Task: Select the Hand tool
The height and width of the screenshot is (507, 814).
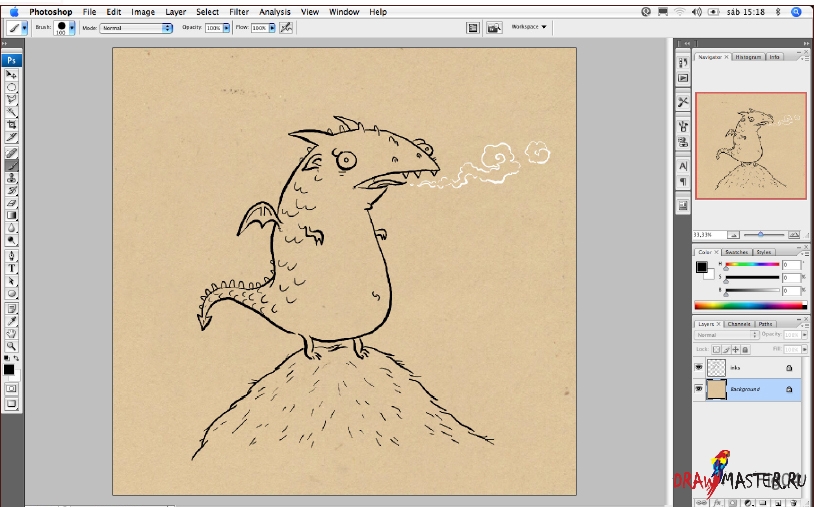Action: coord(12,332)
